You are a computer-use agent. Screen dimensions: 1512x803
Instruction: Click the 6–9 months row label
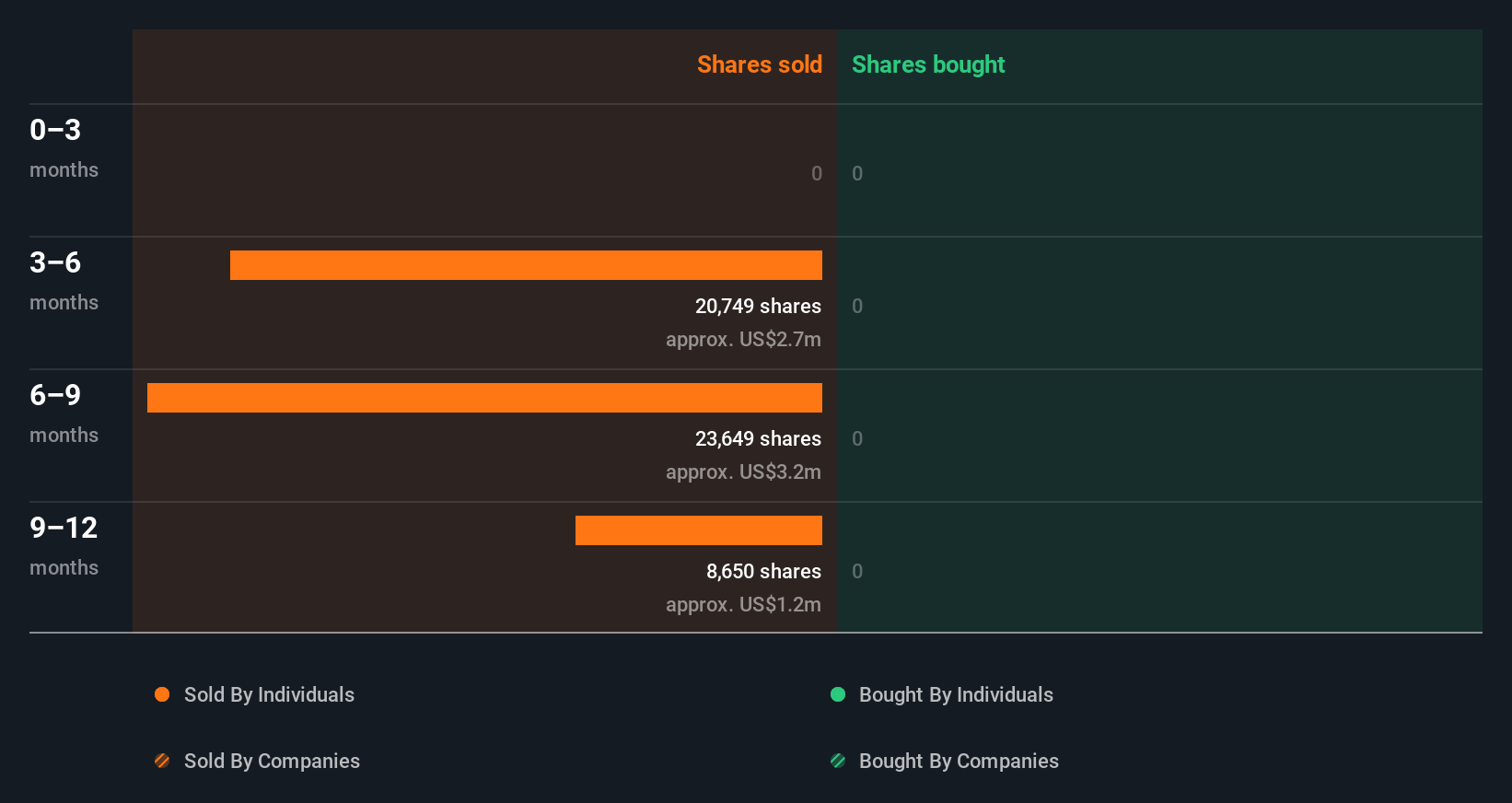64,413
